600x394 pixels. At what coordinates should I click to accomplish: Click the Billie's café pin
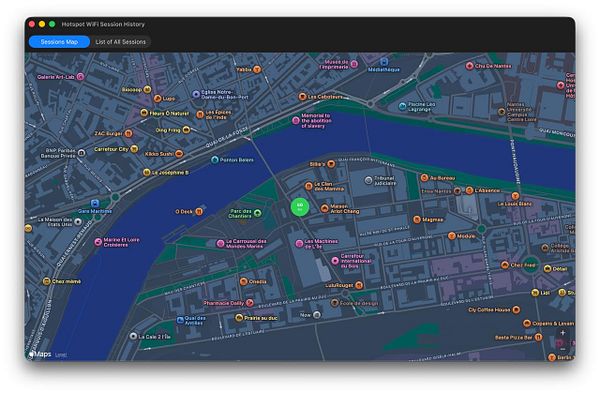coord(331,164)
